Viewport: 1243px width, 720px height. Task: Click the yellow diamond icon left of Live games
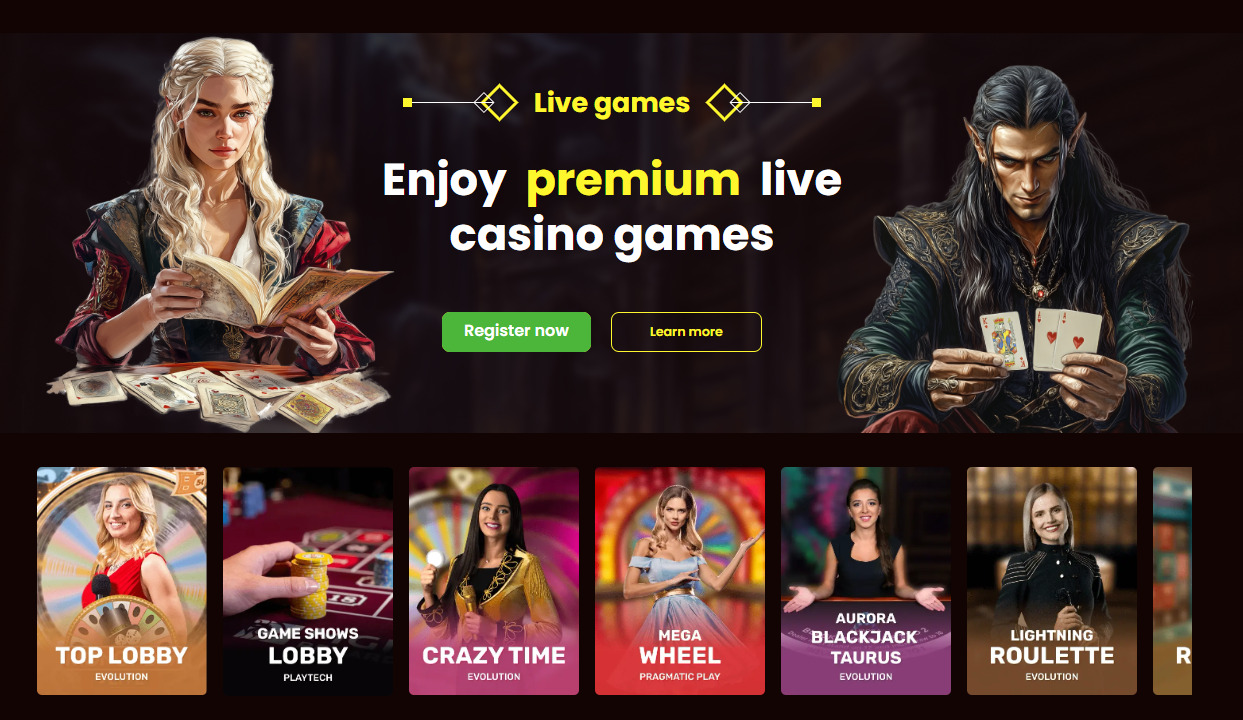(499, 102)
